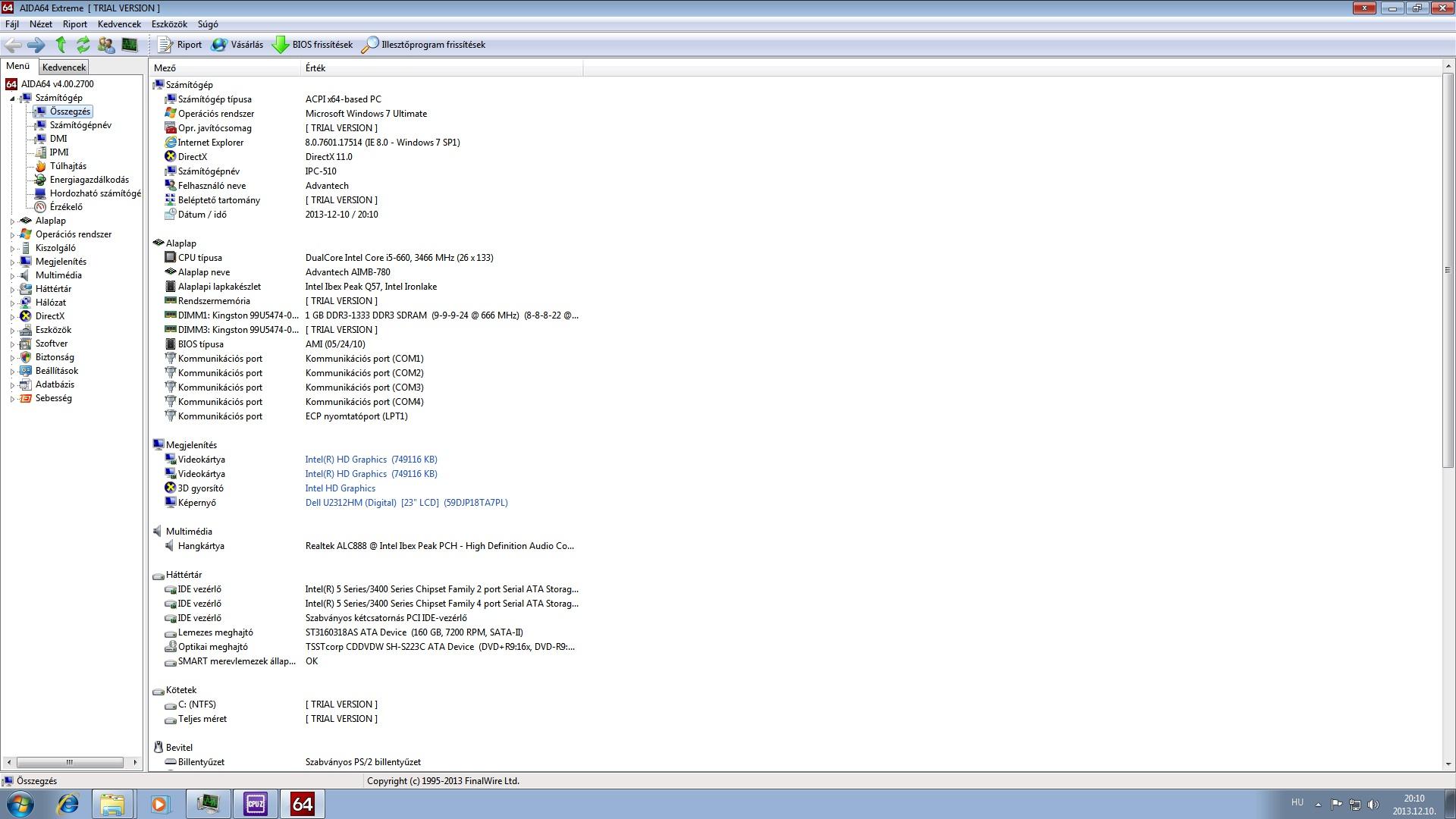Expand the Megjelenítés tree node

tap(12, 262)
